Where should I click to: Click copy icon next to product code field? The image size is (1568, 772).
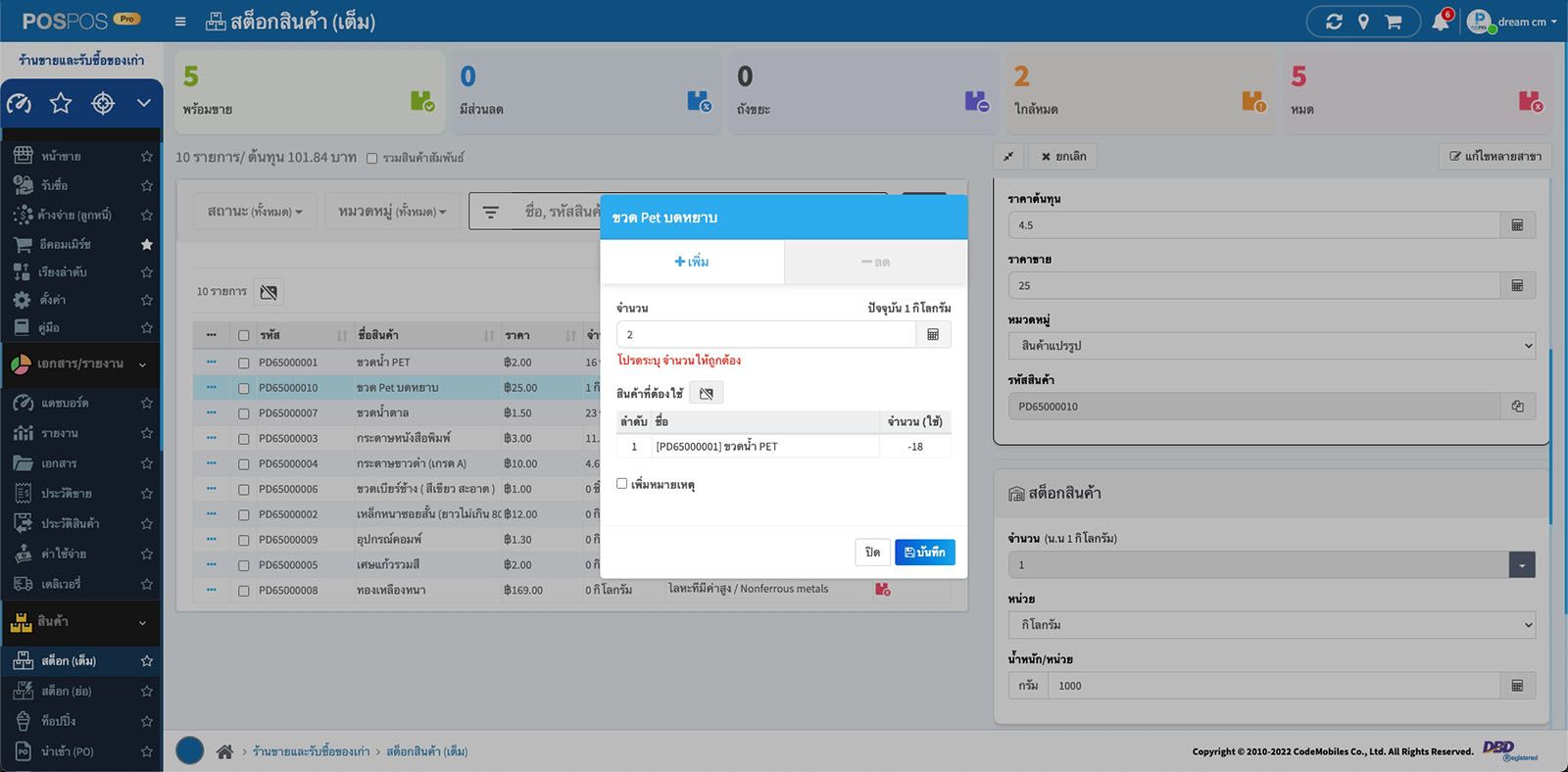pos(1517,407)
